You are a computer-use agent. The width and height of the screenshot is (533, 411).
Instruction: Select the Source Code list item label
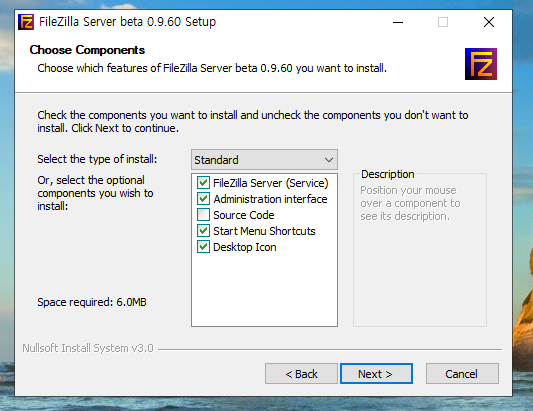[x=244, y=215]
